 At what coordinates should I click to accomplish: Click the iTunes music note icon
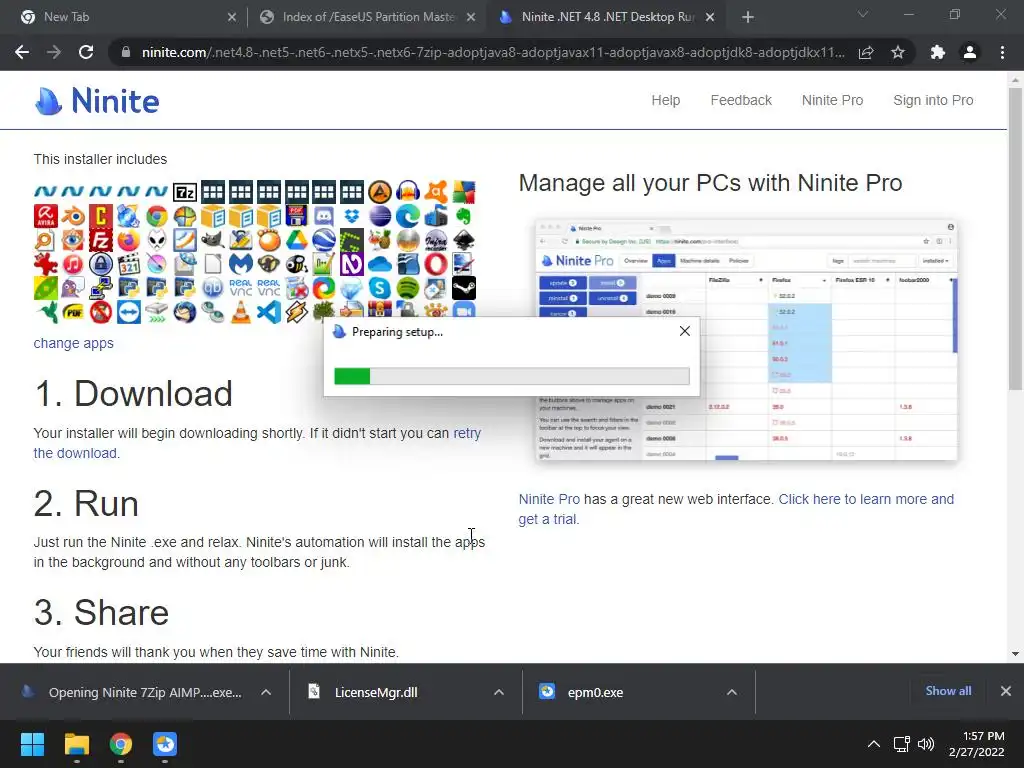73,264
